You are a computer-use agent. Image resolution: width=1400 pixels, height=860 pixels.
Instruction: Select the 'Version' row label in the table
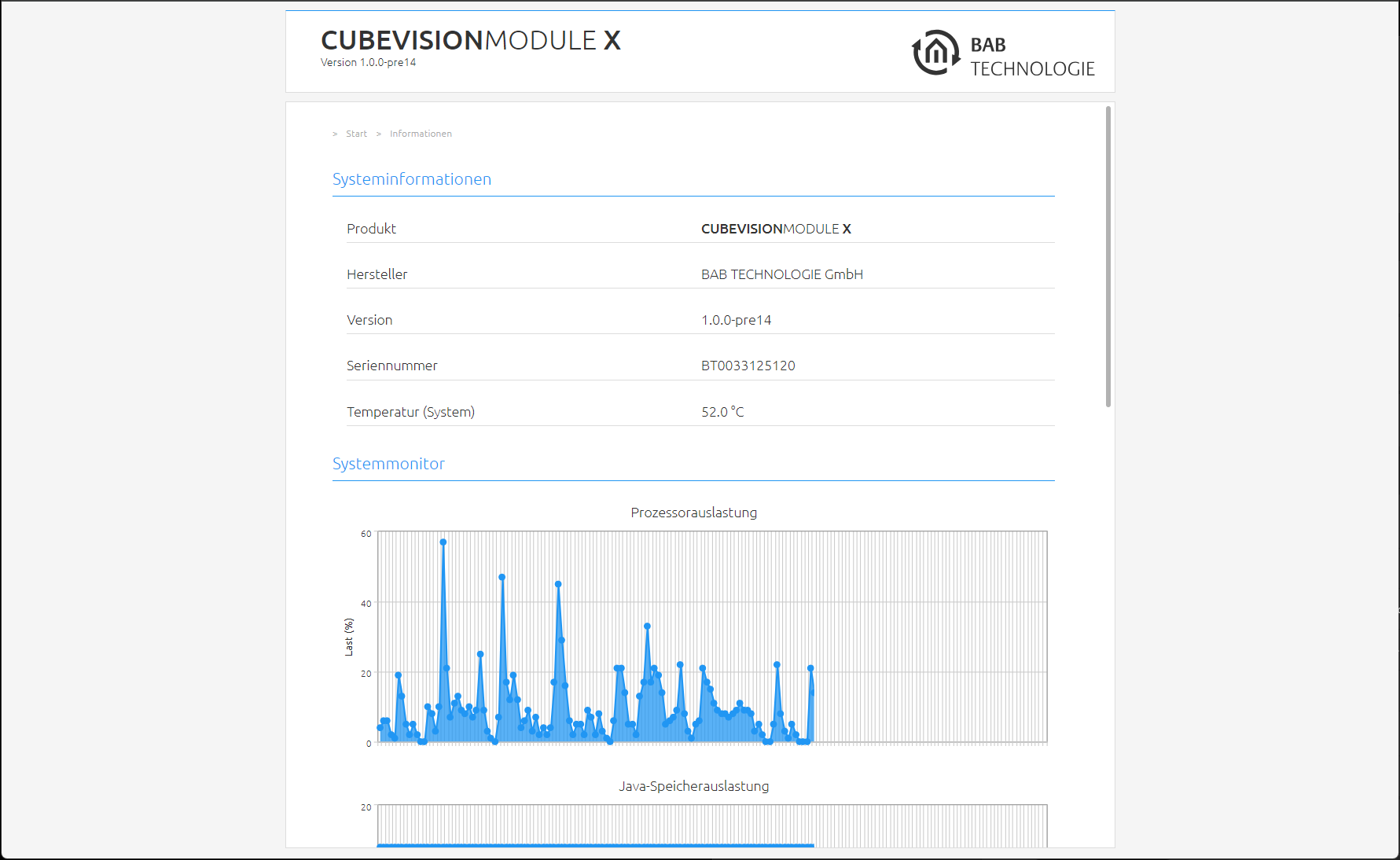coord(369,320)
